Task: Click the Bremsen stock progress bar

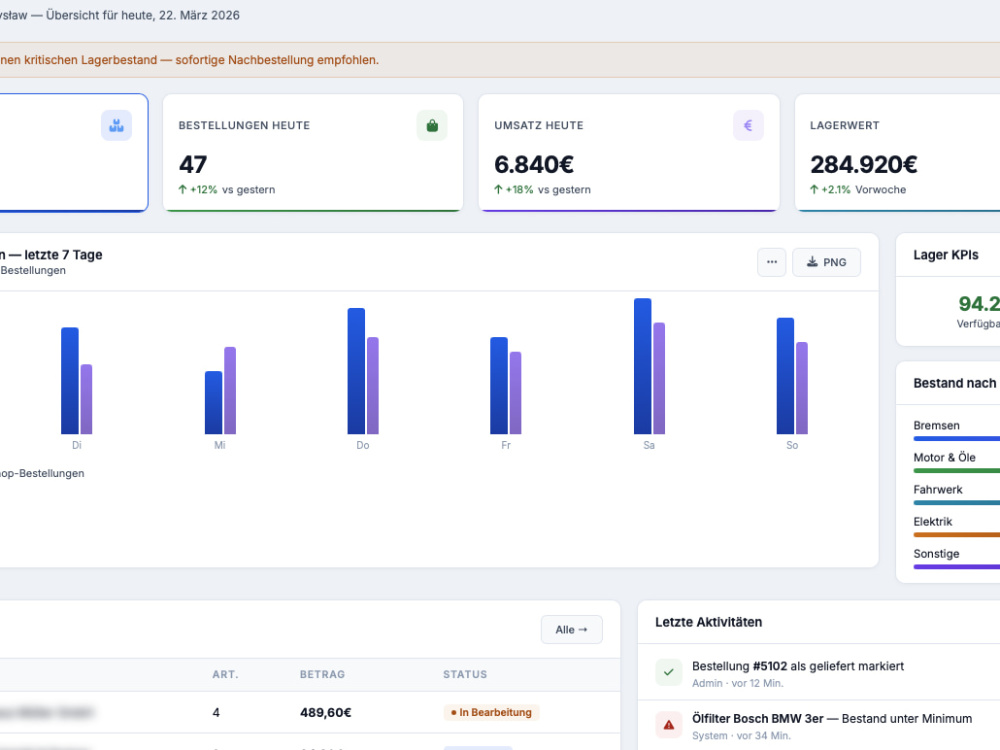Action: point(957,439)
